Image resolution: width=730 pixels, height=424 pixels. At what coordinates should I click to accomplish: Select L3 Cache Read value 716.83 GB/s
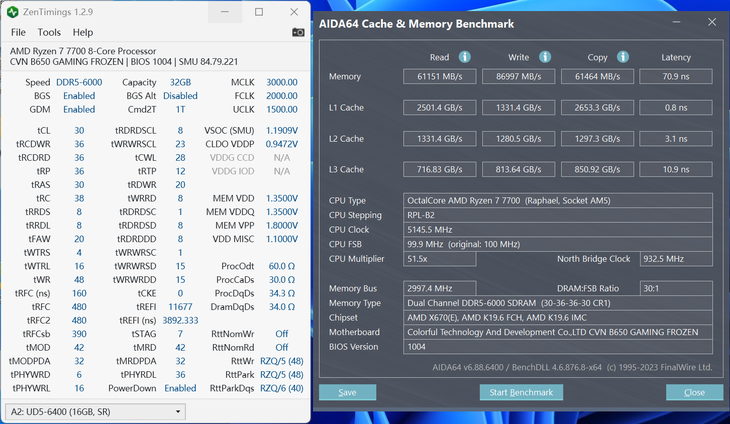pos(439,169)
